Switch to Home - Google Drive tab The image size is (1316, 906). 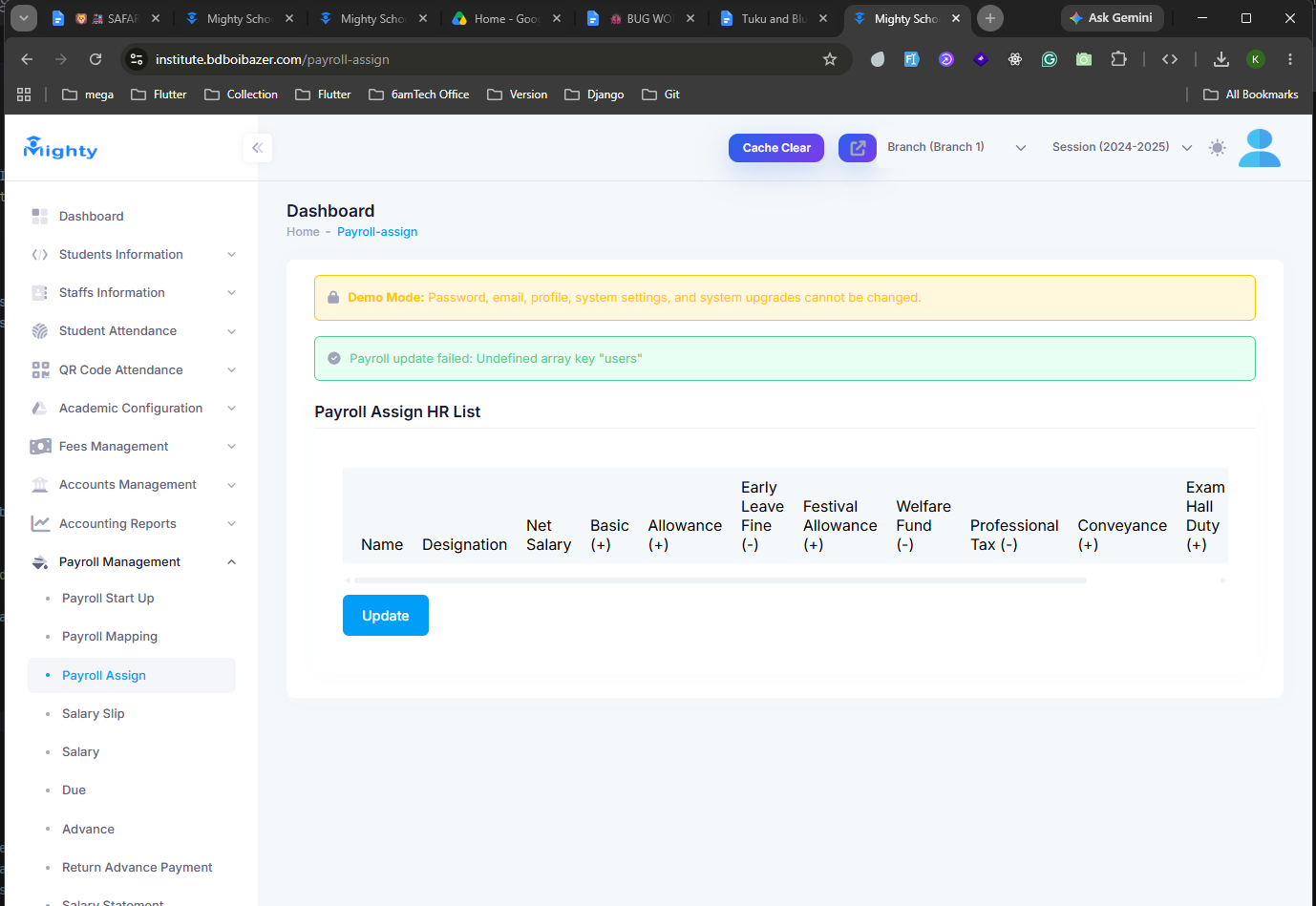(x=506, y=18)
